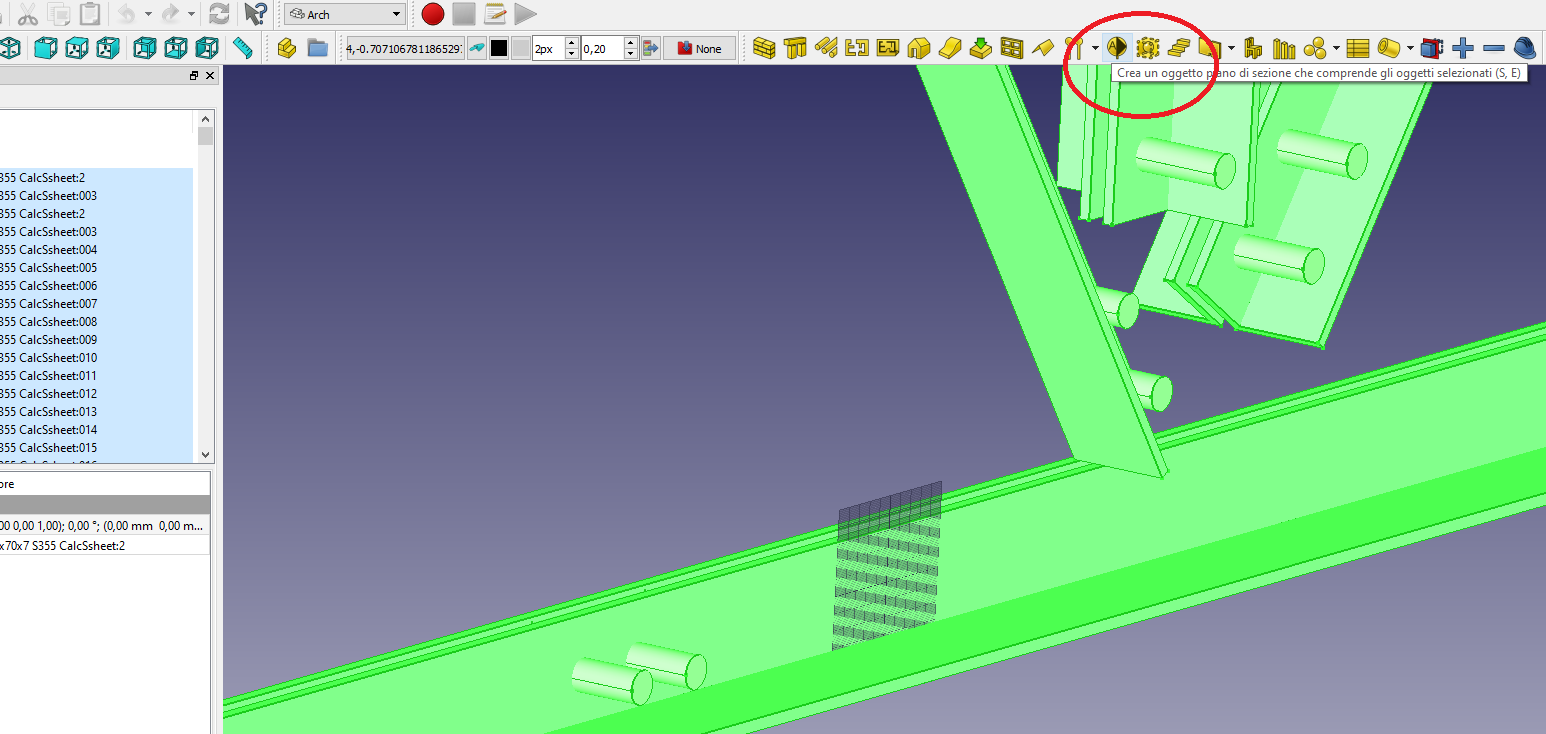
Task: Click the What's This help cursor
Action: [256, 14]
